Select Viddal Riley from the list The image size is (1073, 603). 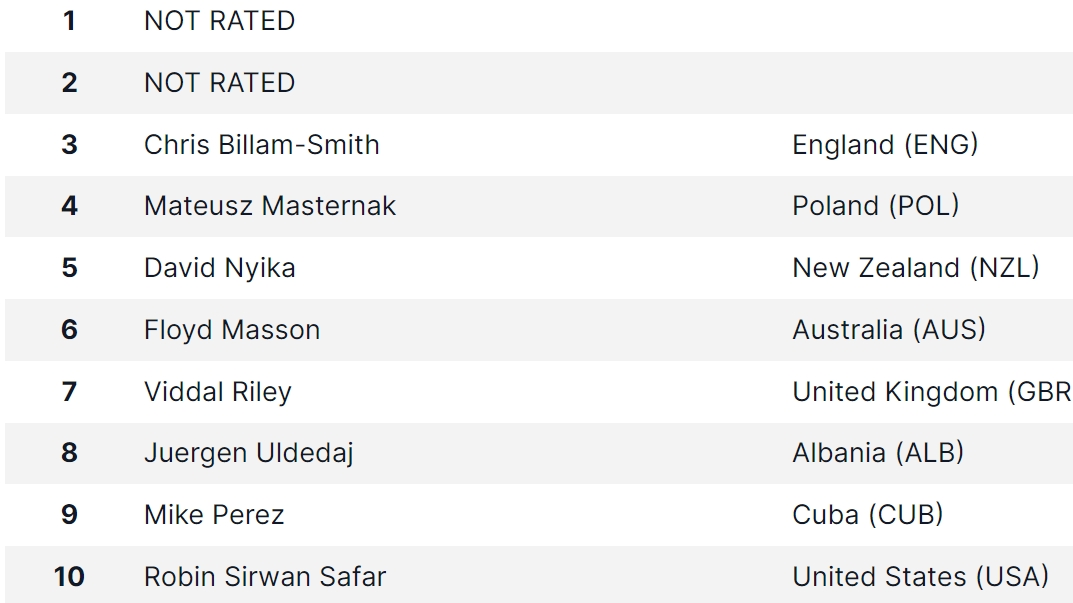point(218,391)
